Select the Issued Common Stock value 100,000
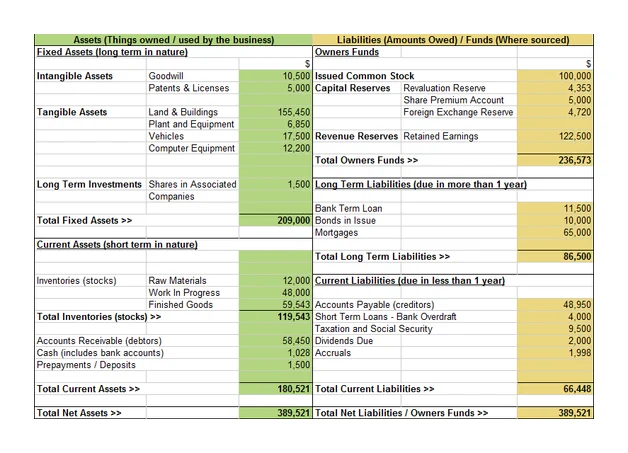 pos(575,76)
